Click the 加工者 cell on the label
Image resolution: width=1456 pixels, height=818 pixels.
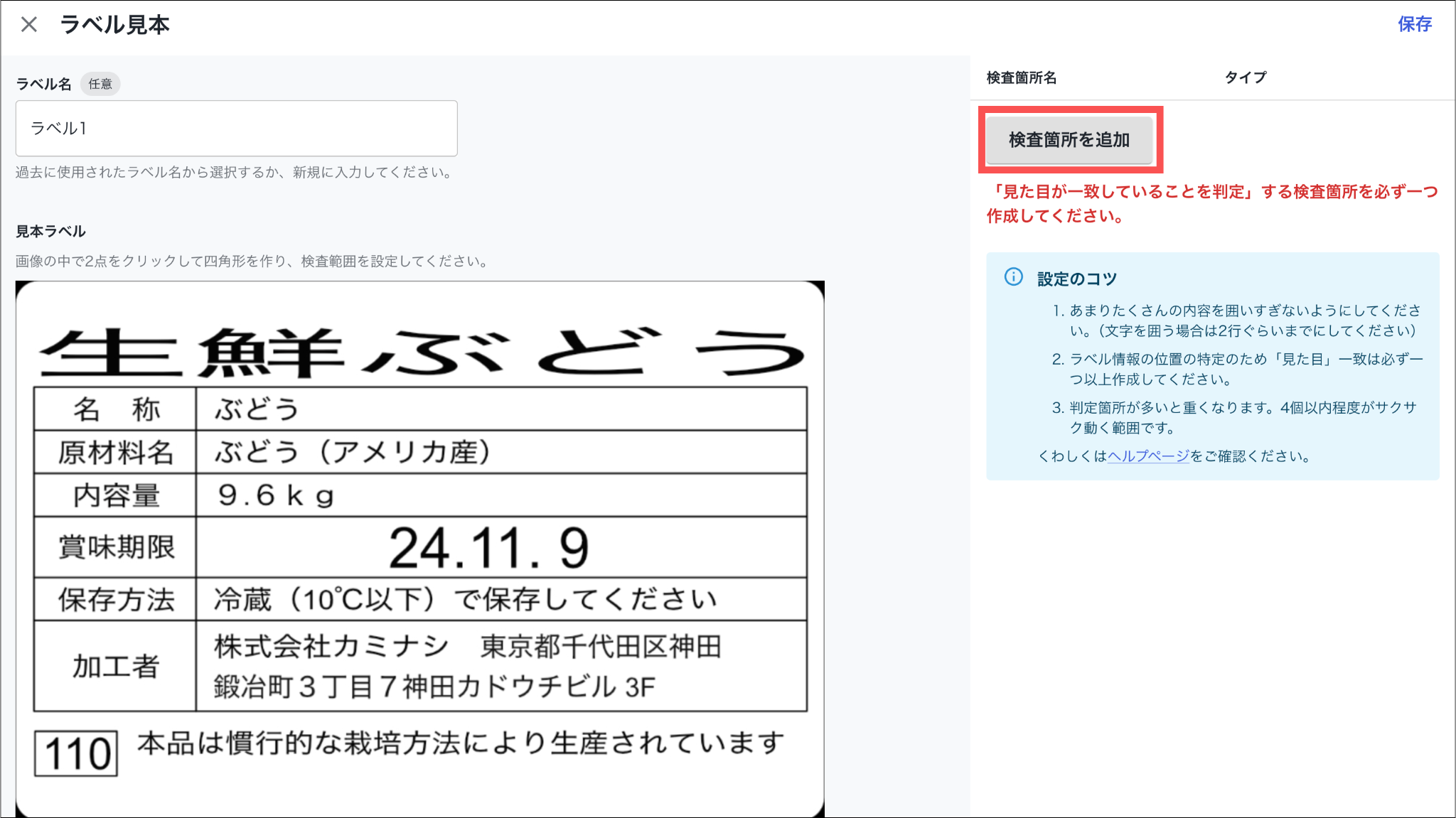click(116, 666)
